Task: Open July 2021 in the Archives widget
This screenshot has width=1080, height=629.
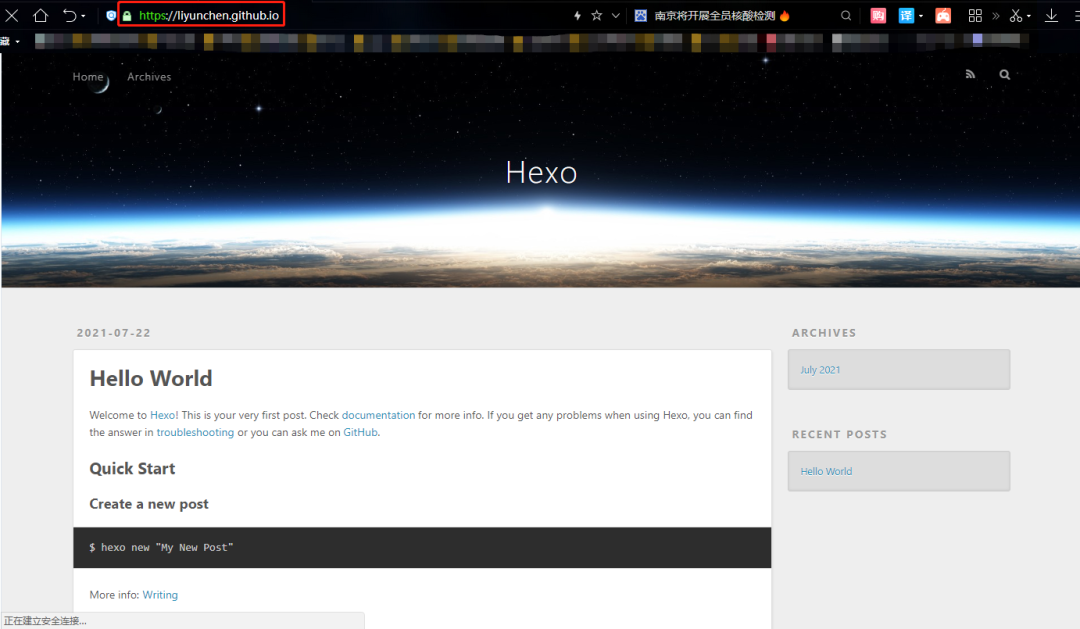Action: (x=820, y=370)
